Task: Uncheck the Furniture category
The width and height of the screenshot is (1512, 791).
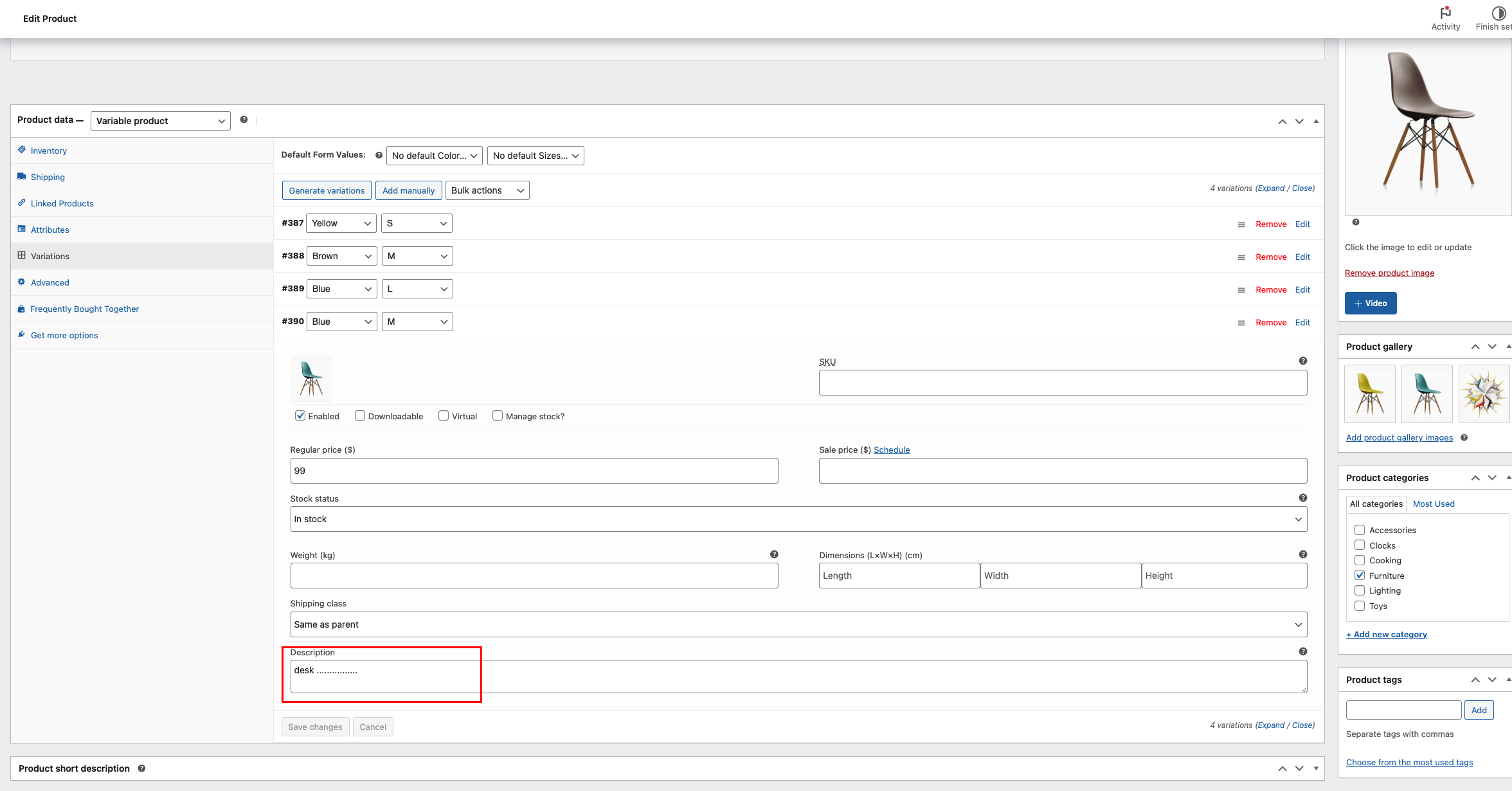Action: pos(1360,575)
